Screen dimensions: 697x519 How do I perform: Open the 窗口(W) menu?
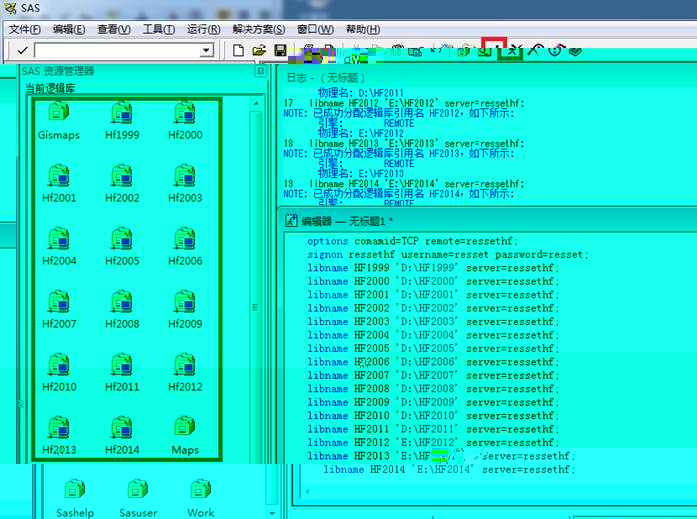pos(315,29)
